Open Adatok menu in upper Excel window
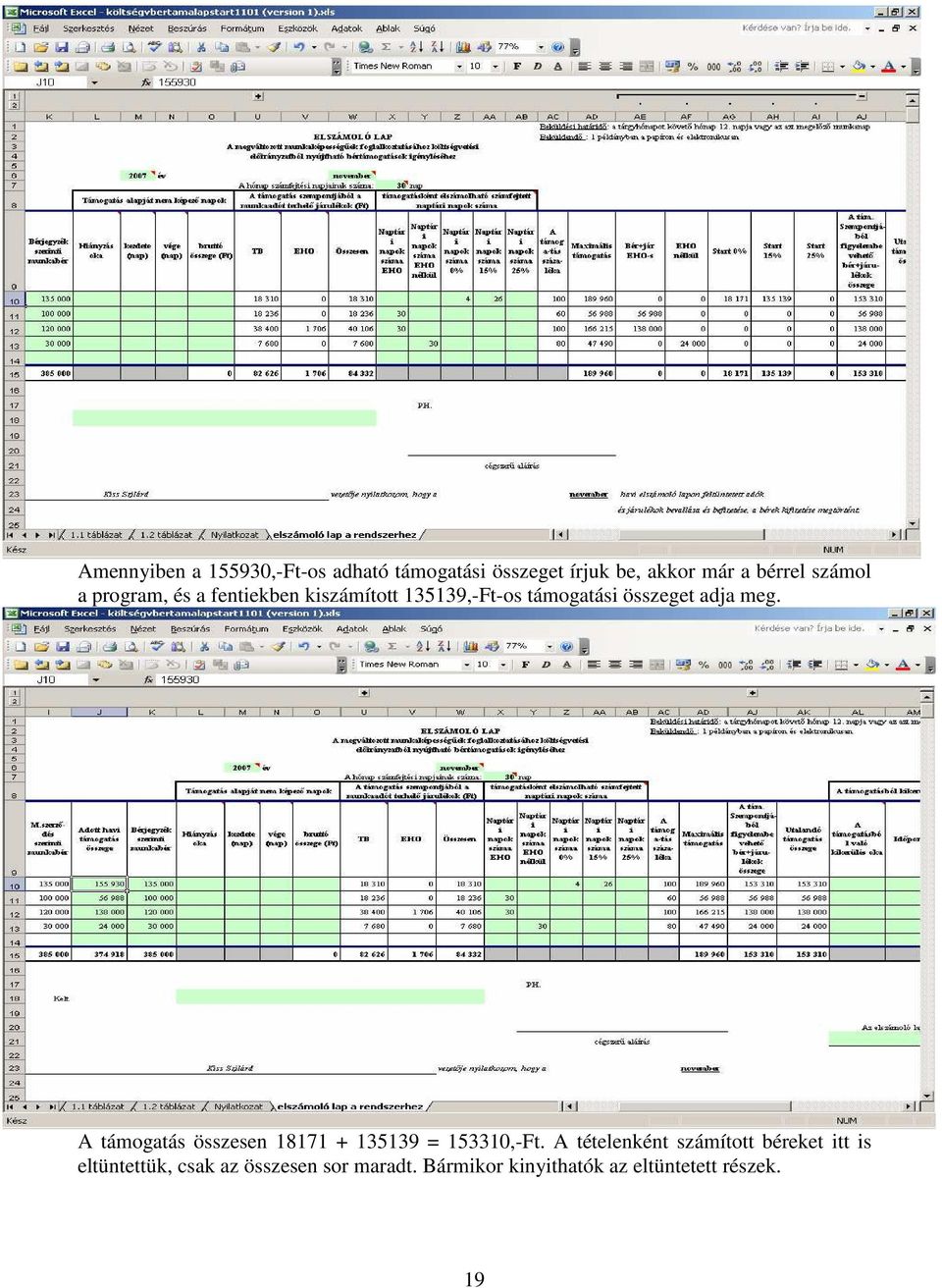This screenshot has height=1288, width=942. point(346,28)
